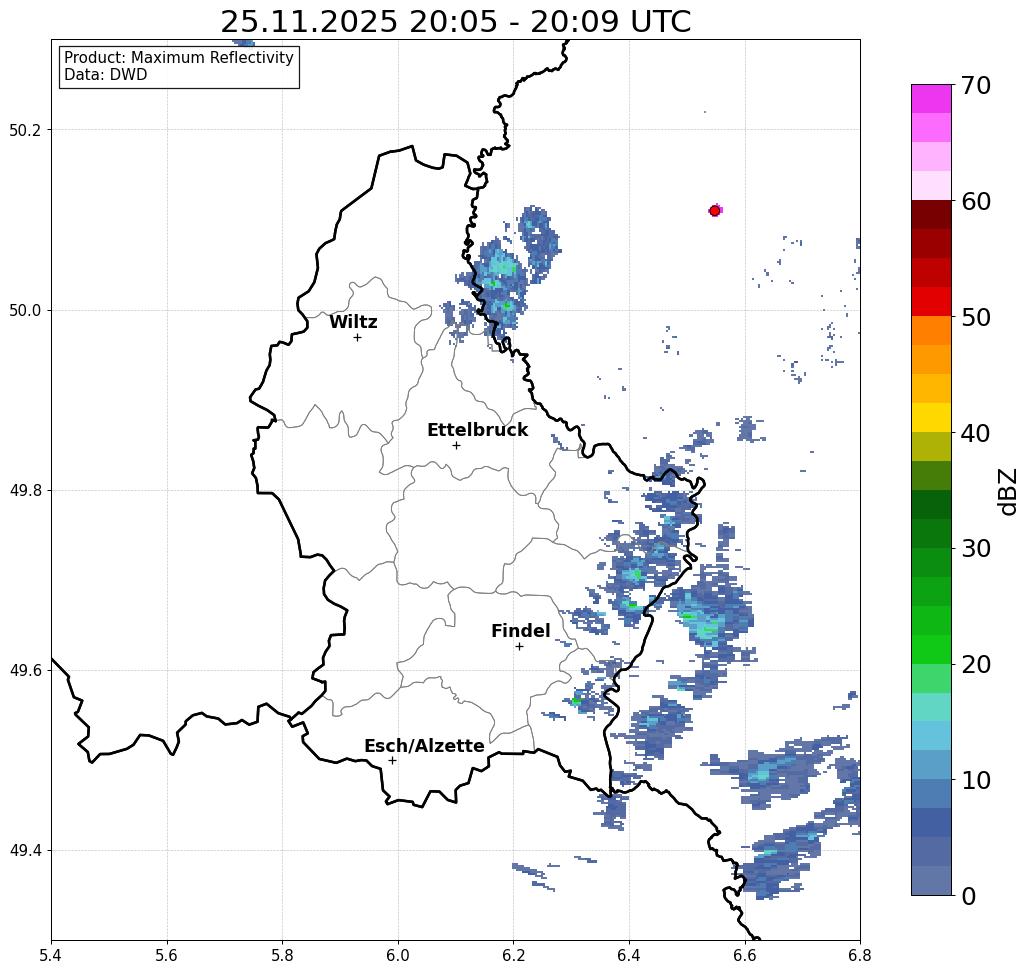
Task: Click the 6.8 longitude tick label
Action: pyautogui.click(x=860, y=956)
